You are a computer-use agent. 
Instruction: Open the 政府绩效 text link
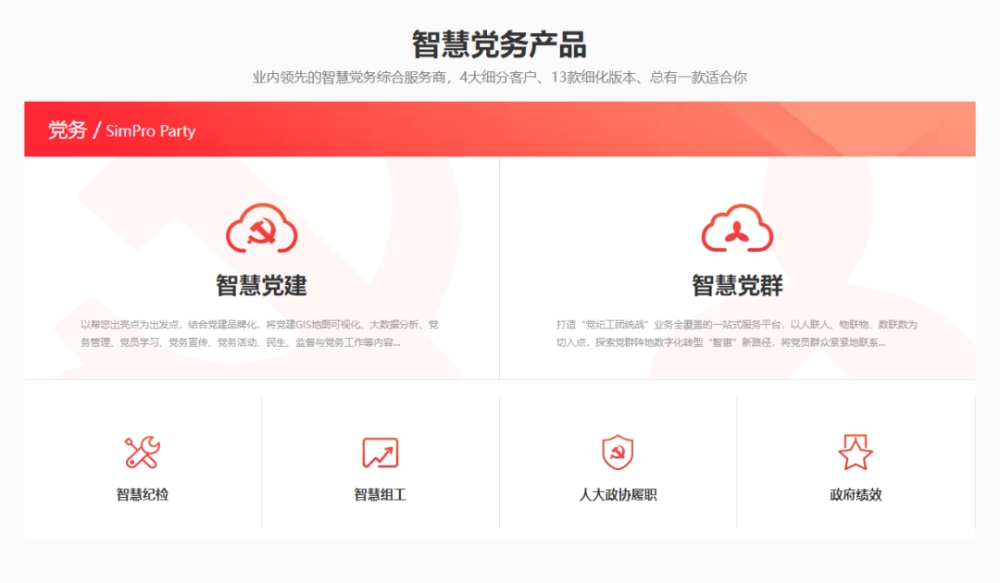[855, 495]
